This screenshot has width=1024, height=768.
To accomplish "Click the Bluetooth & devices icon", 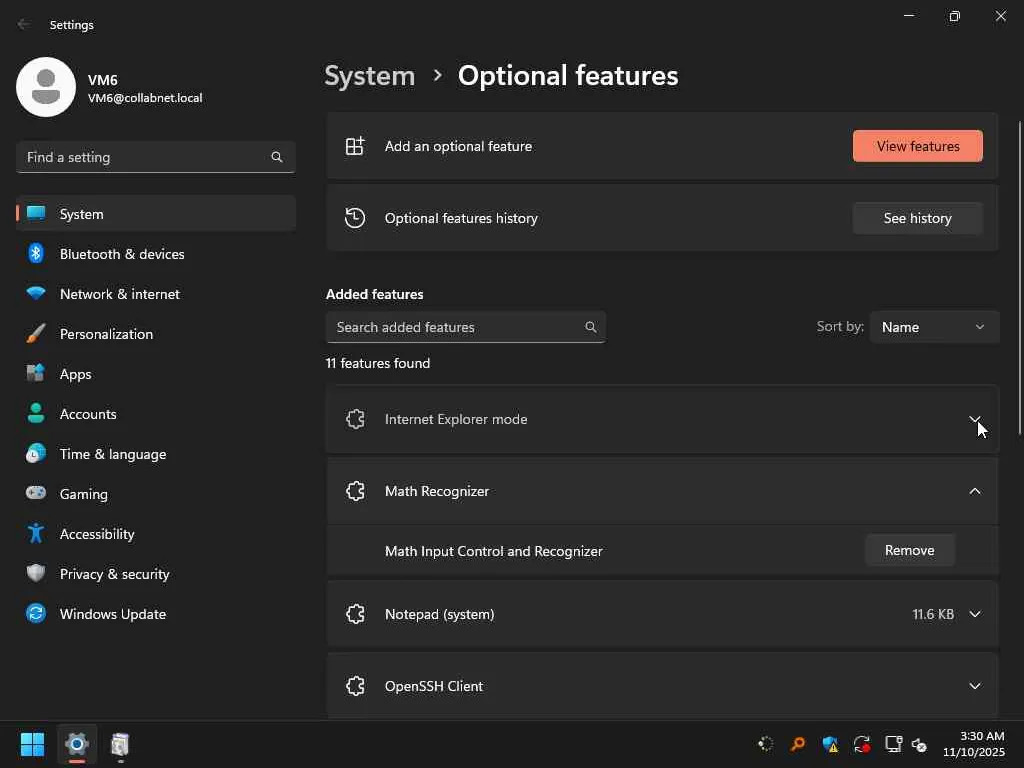I will [36, 254].
